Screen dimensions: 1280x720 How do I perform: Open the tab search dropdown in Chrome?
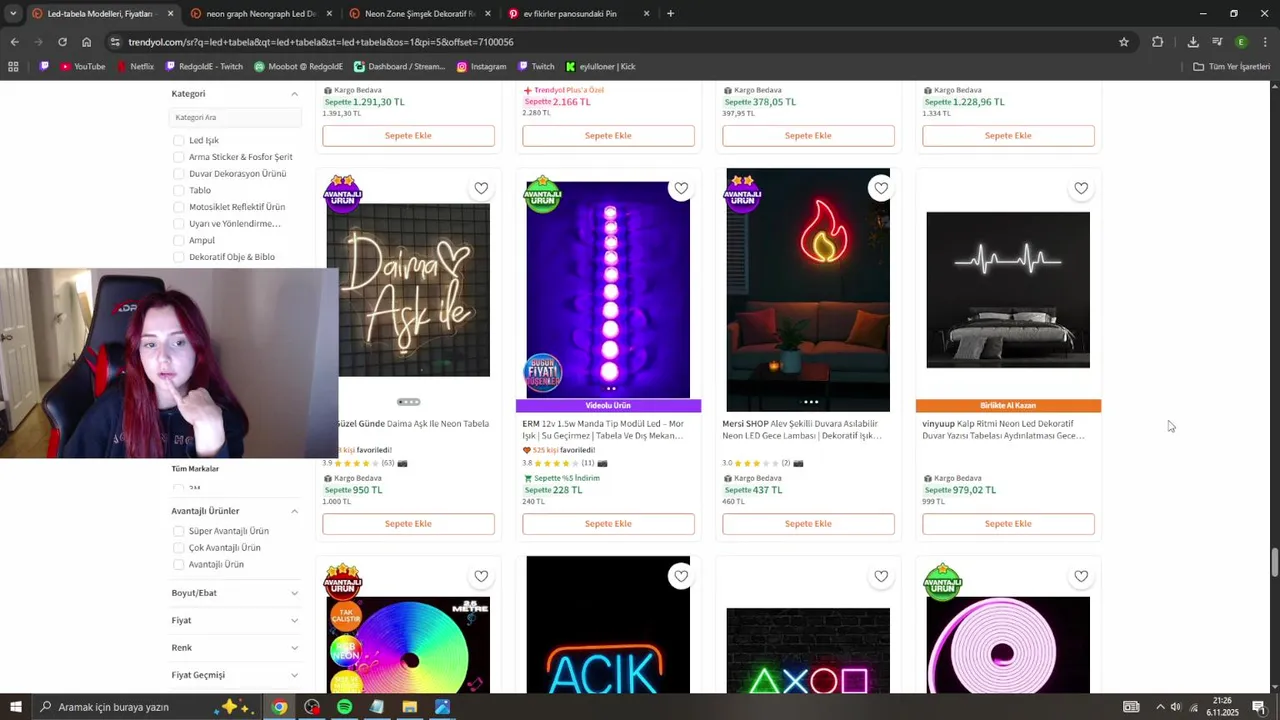click(12, 14)
